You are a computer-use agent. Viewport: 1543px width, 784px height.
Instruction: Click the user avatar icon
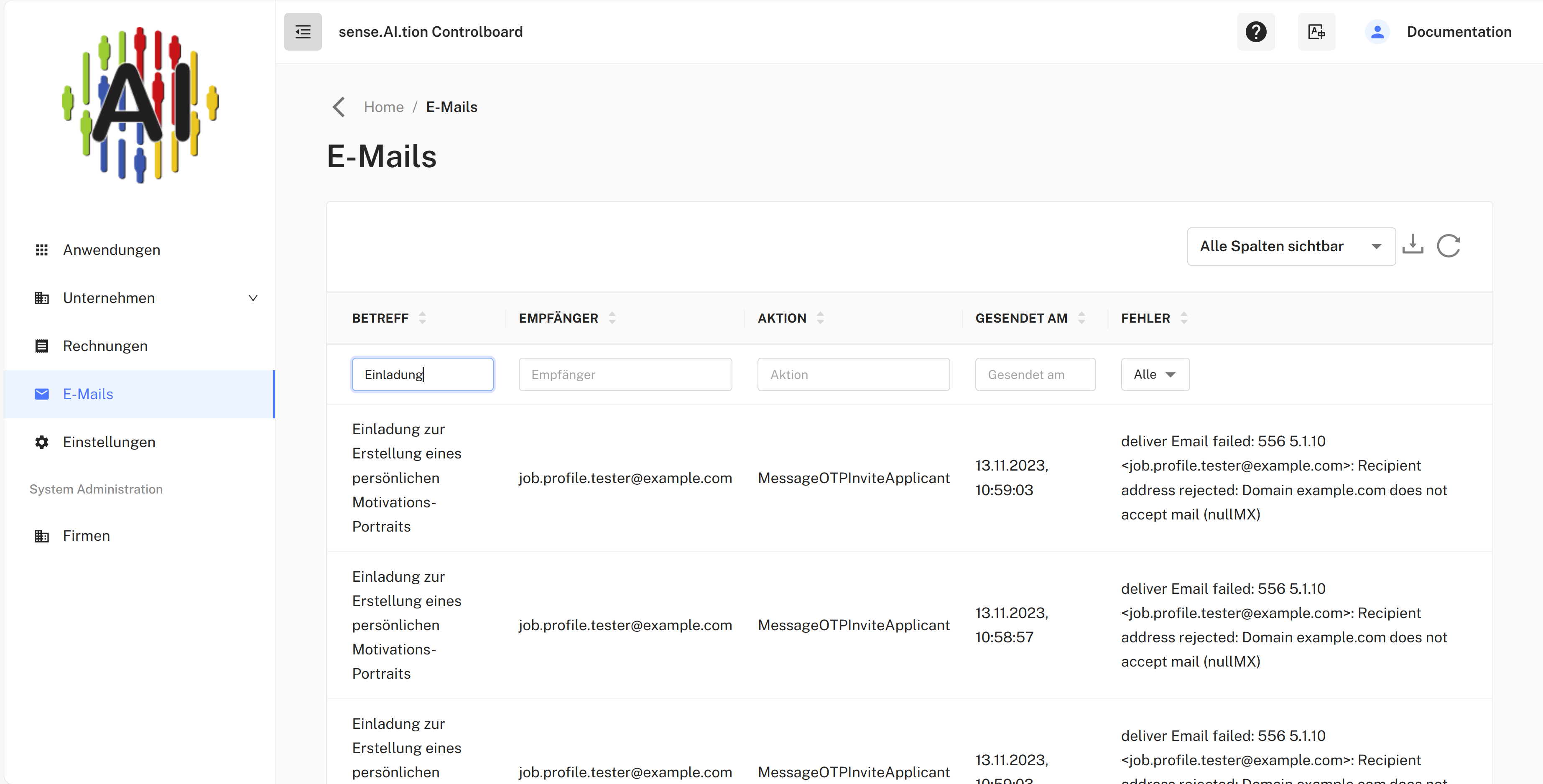pyautogui.click(x=1377, y=32)
